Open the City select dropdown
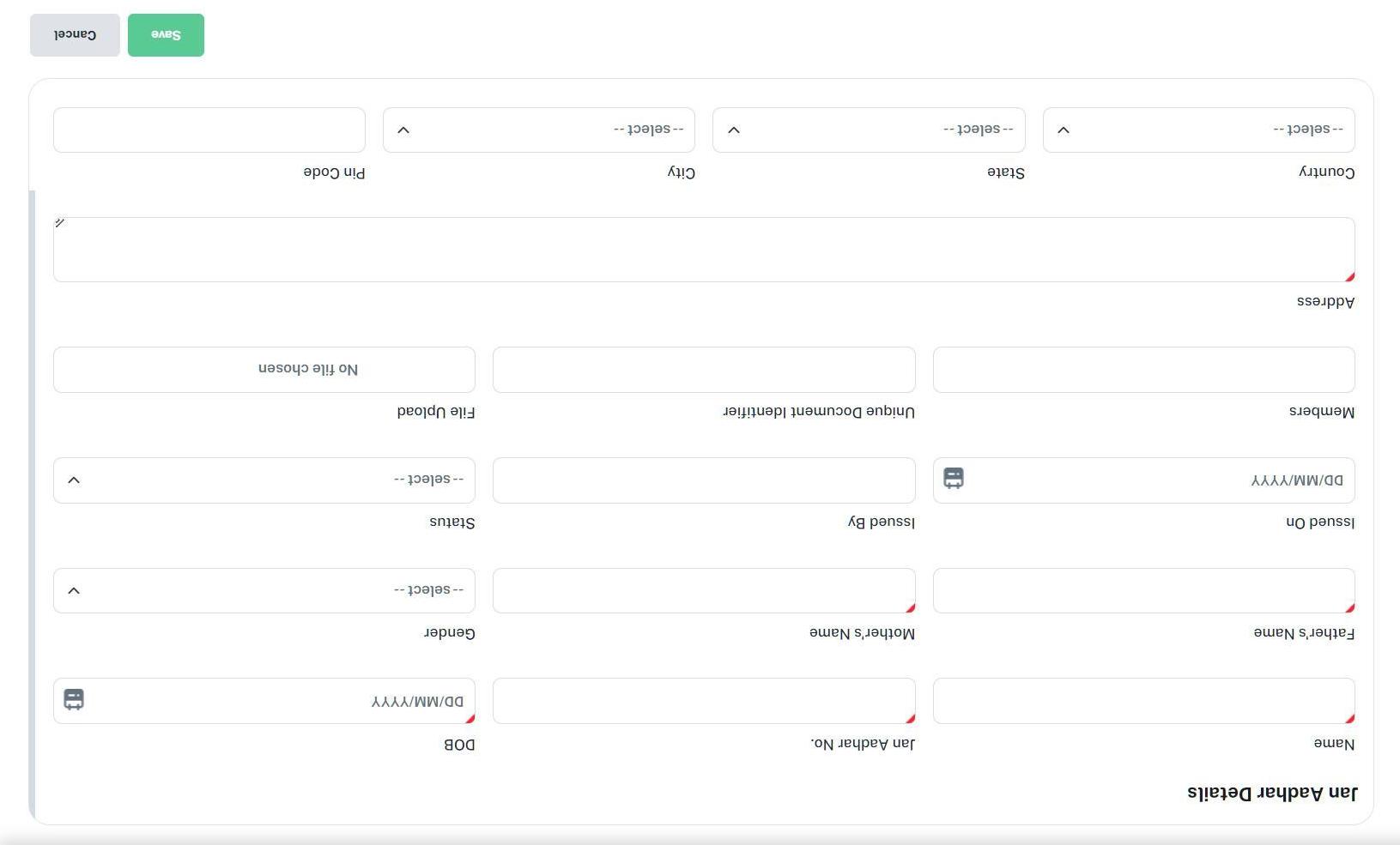 tap(539, 130)
